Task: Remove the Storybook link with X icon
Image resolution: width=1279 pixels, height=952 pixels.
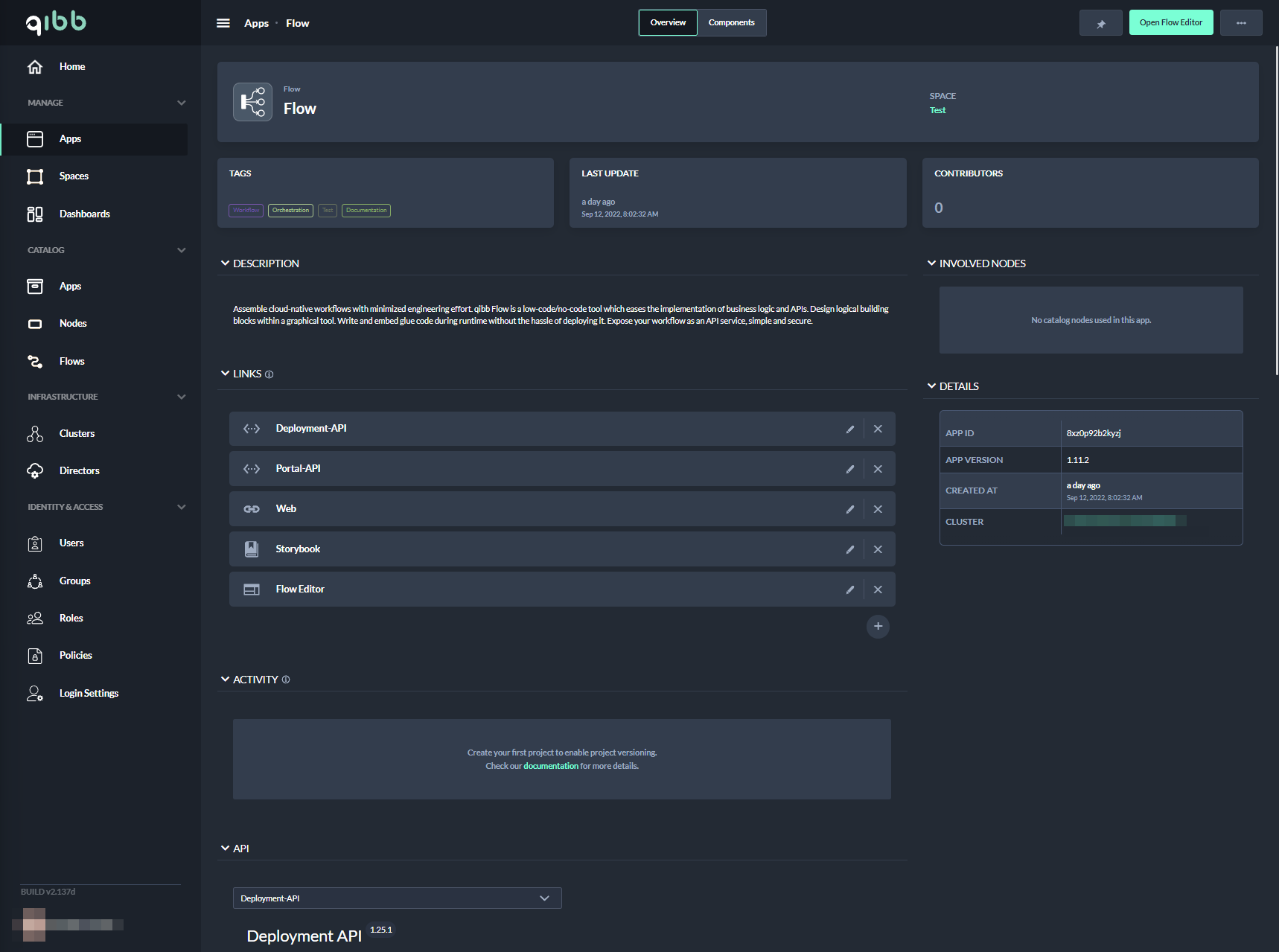Action: click(x=878, y=549)
